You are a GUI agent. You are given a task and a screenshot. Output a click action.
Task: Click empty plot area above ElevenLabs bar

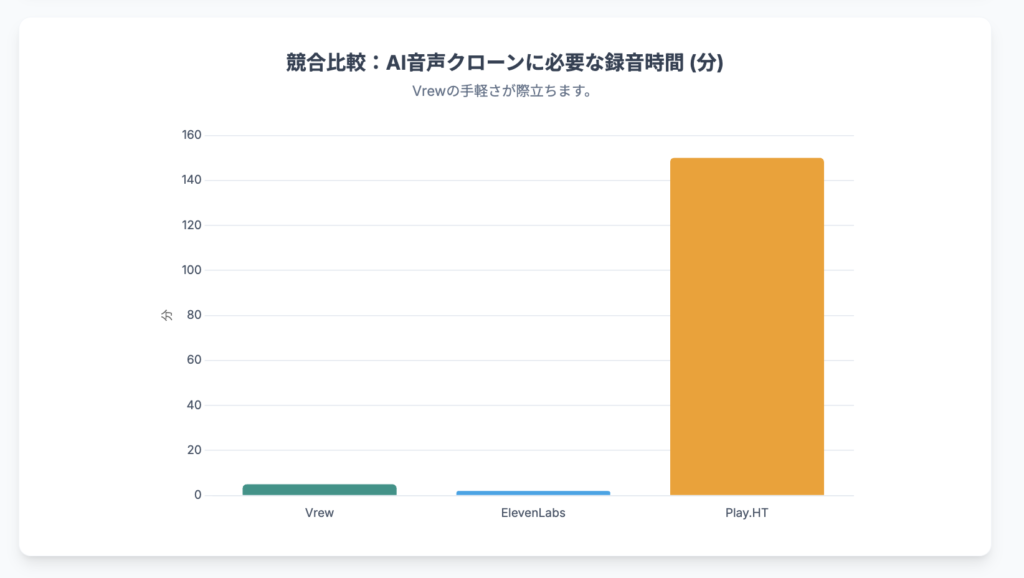[533, 313]
